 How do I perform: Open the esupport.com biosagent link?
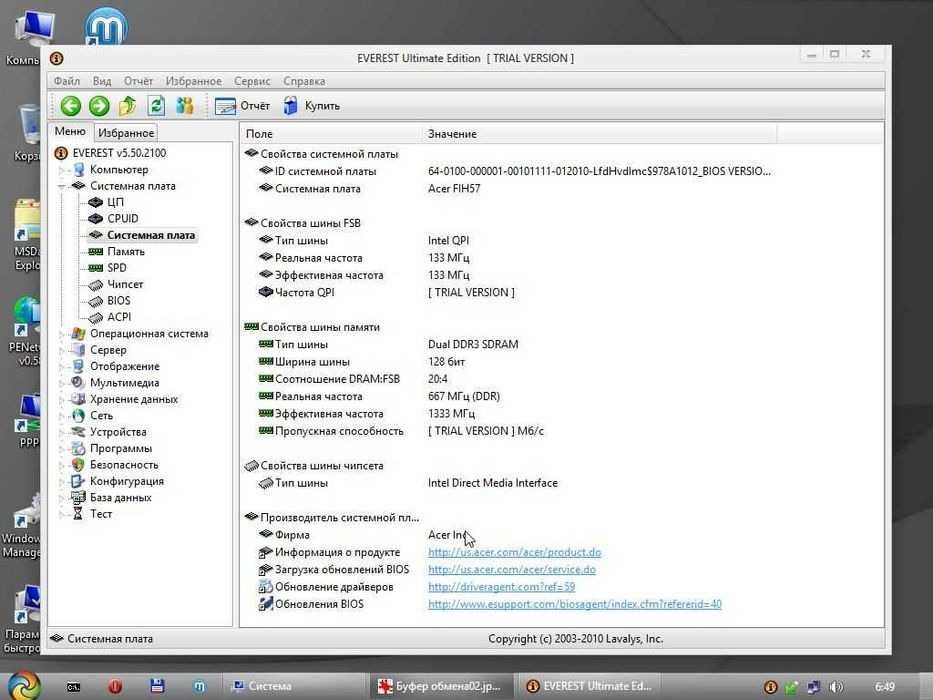click(575, 604)
